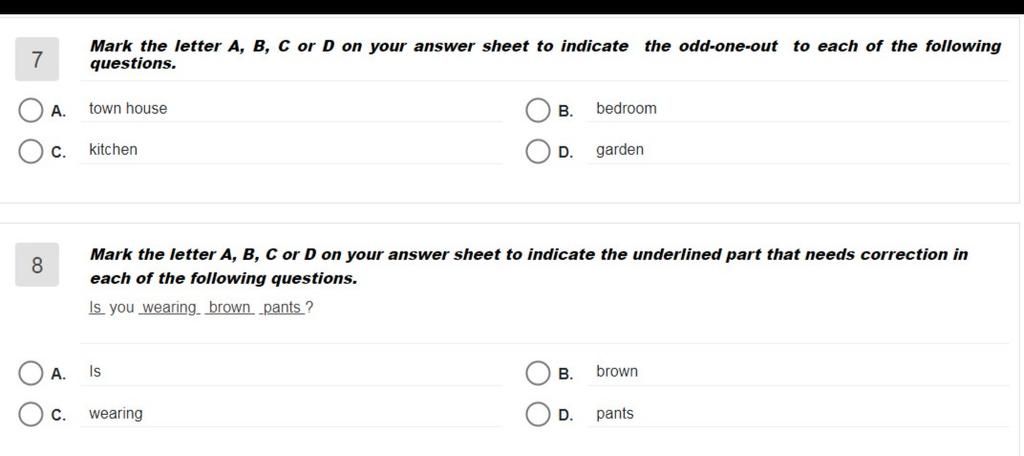Select question 8 option A radio button

coord(31,373)
